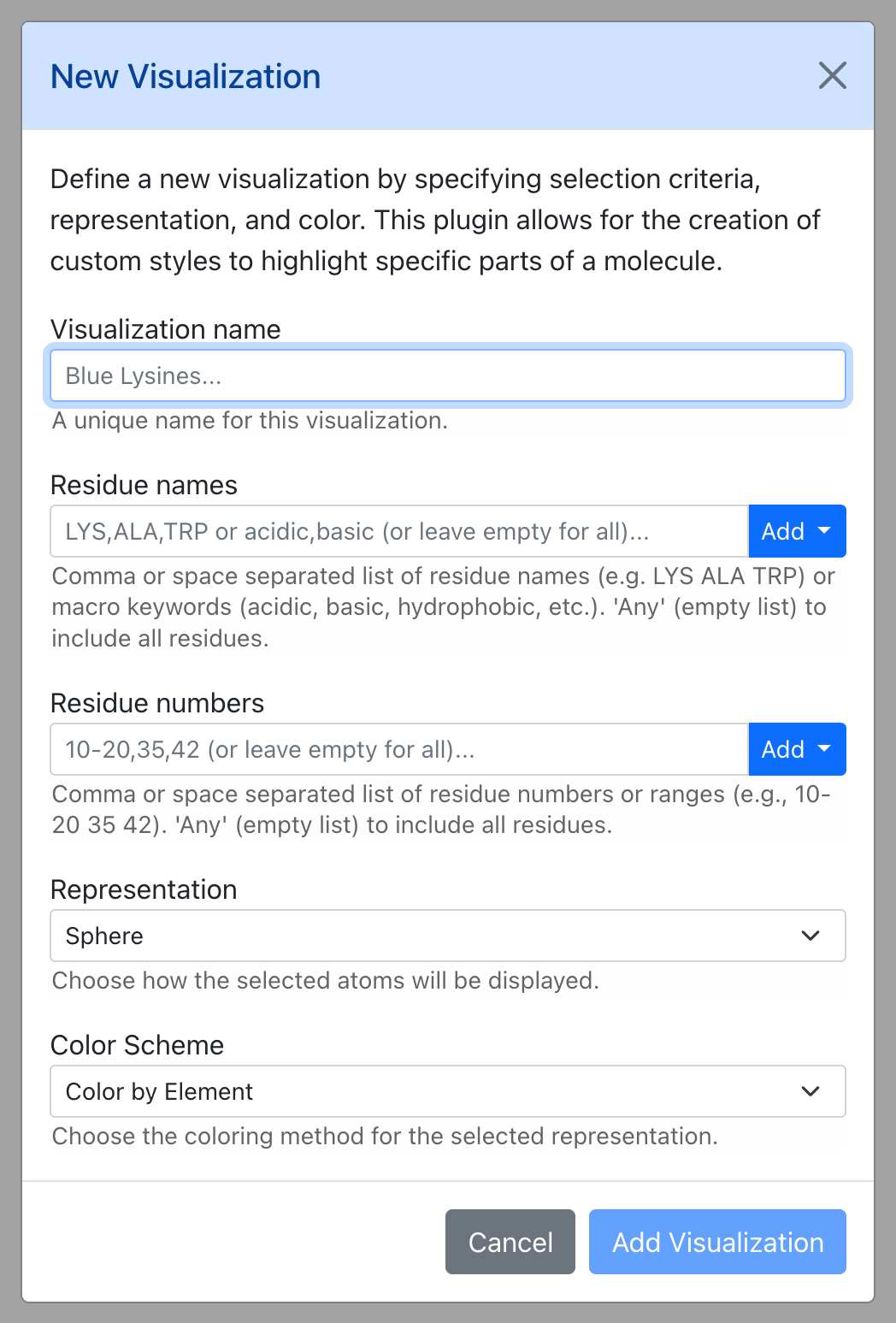
Task: Click the Add Visualization button
Action: (717, 1242)
